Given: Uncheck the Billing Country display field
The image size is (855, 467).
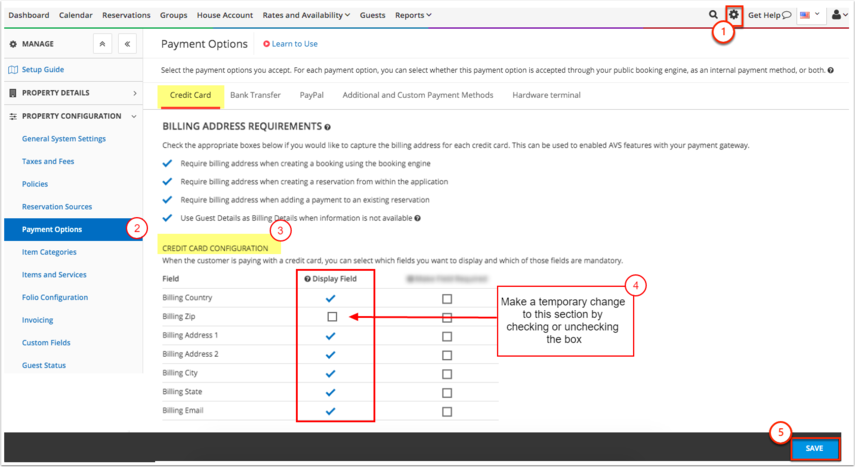Looking at the screenshot, I should click(x=332, y=298).
